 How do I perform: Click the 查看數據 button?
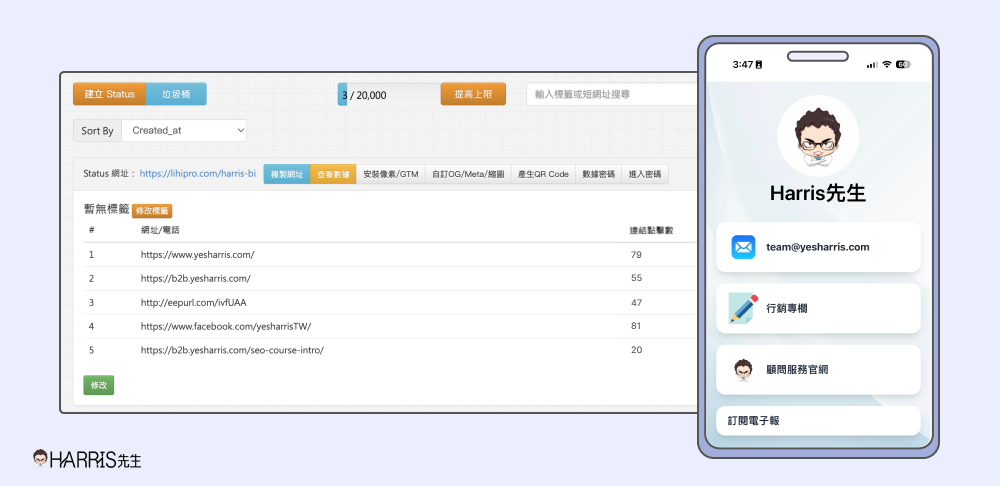coord(333,174)
